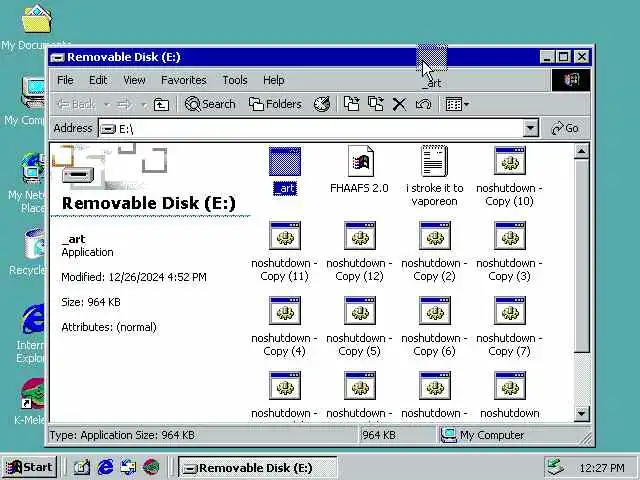The height and width of the screenshot is (480, 640).
Task: Click 'Modified: 12/26/2024 4:52 PM' text
Action: coord(134,278)
